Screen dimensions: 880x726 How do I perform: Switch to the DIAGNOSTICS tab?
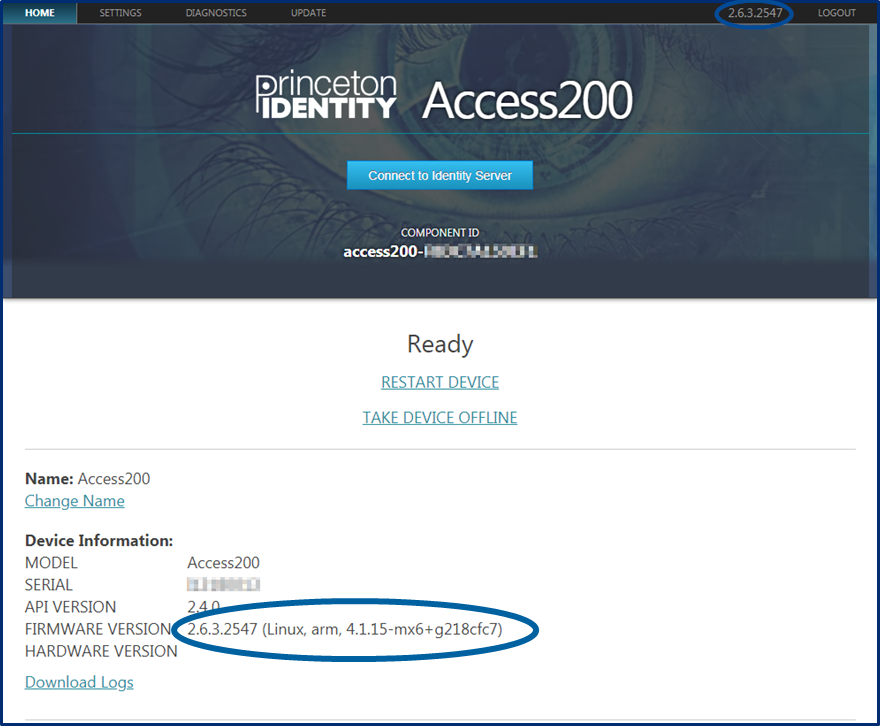(216, 13)
